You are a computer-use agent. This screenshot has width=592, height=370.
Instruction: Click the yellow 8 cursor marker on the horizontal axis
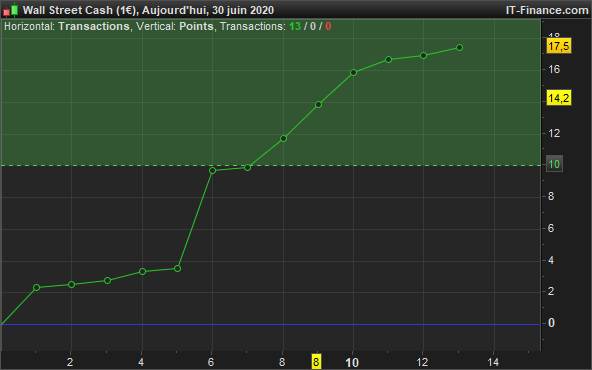tap(316, 362)
